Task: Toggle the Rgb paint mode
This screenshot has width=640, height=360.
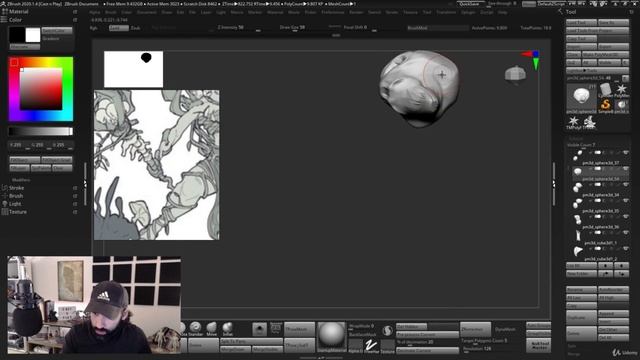Action: point(94,28)
